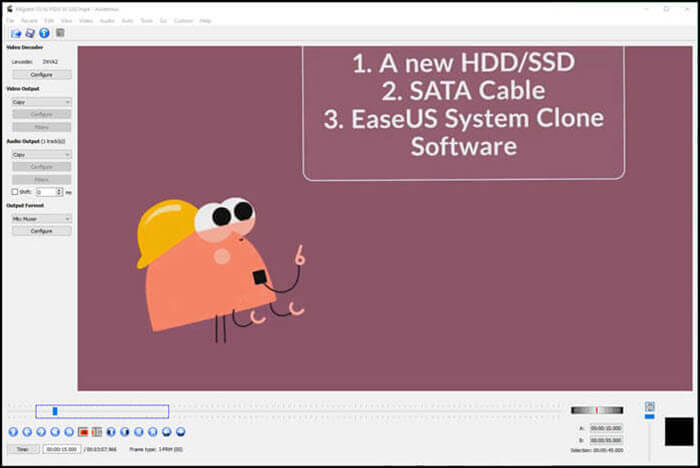700x468 pixels.
Task: Open the Video menu
Action: coord(86,21)
